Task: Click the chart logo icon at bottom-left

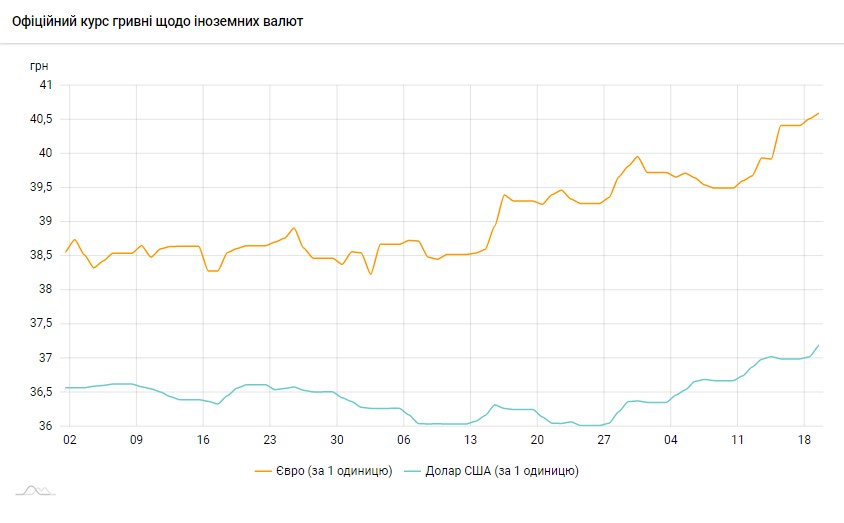Action: 36,490
